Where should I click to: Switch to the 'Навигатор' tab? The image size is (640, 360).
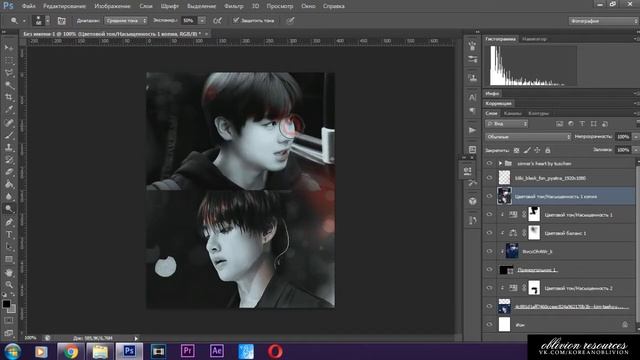coord(534,39)
